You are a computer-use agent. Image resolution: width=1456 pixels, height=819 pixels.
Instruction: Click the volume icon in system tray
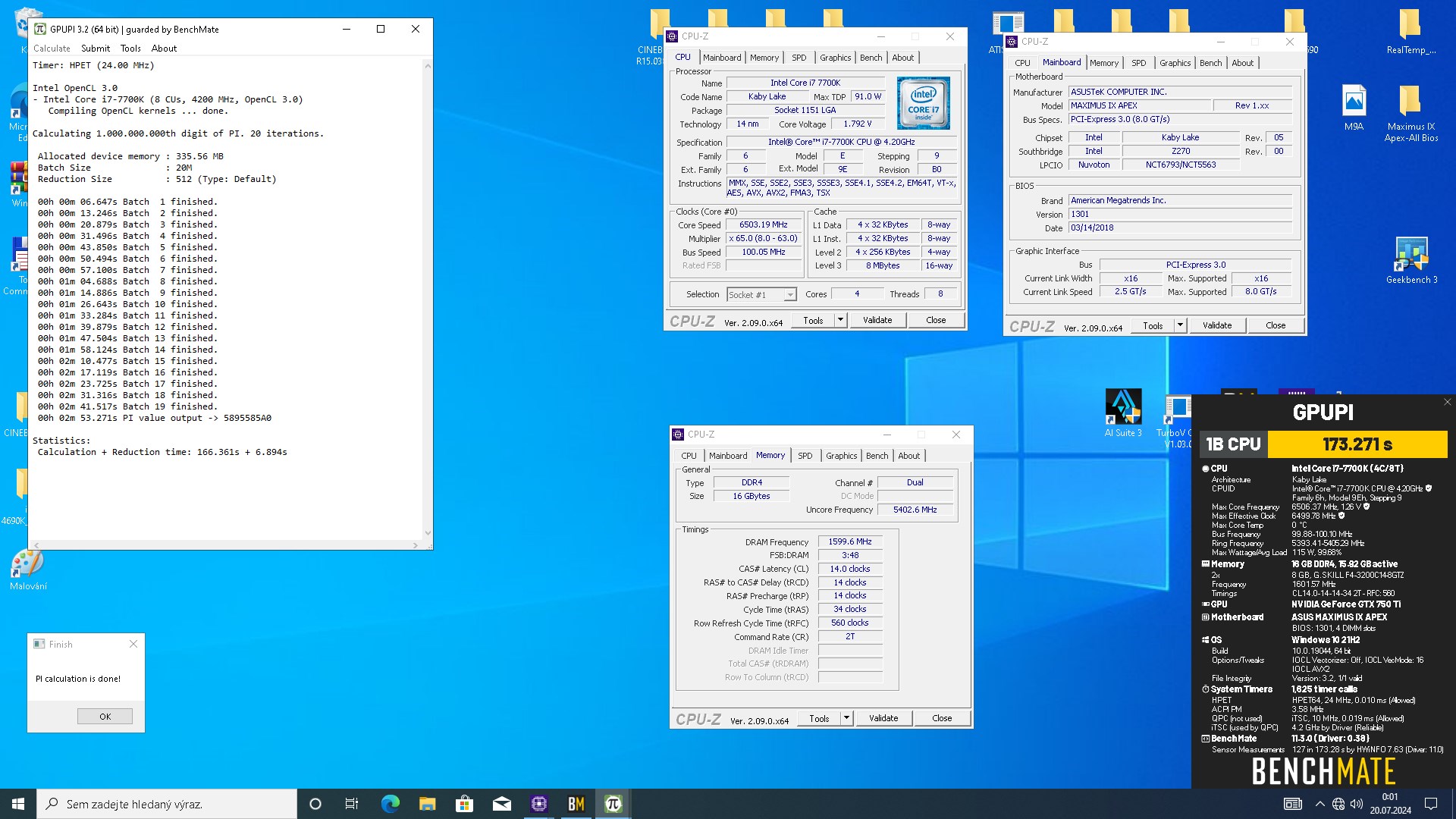click(1357, 804)
